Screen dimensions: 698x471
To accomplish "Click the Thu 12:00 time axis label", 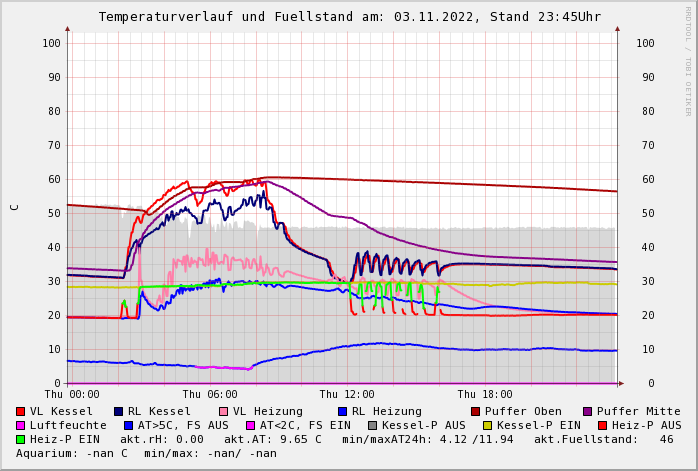I will (x=347, y=395).
